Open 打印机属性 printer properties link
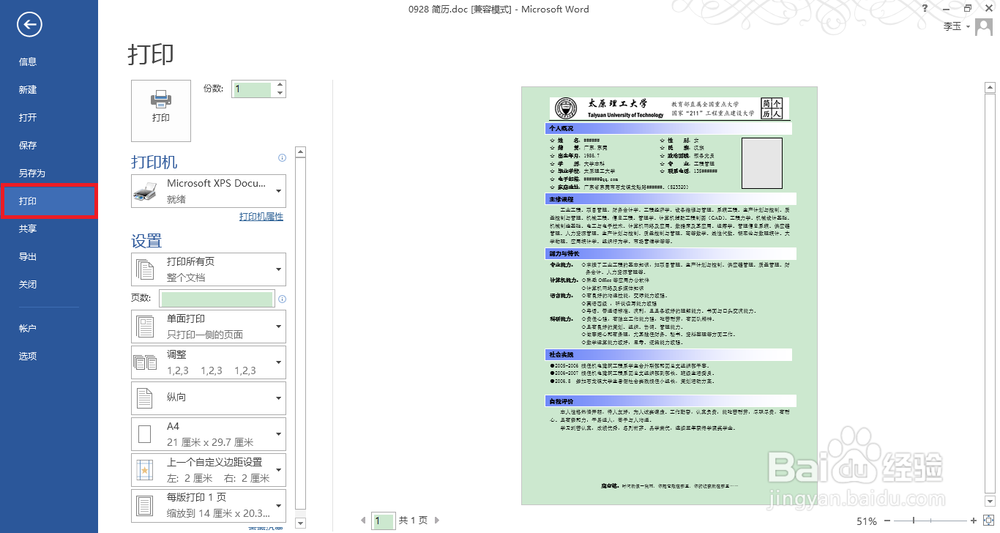The height and width of the screenshot is (533, 1000). point(261,217)
